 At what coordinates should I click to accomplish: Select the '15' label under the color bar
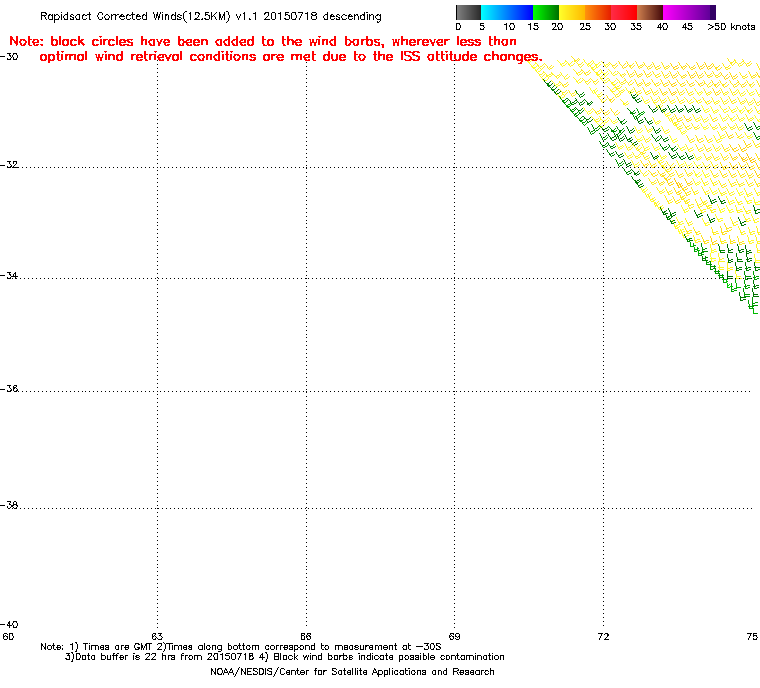(533, 27)
